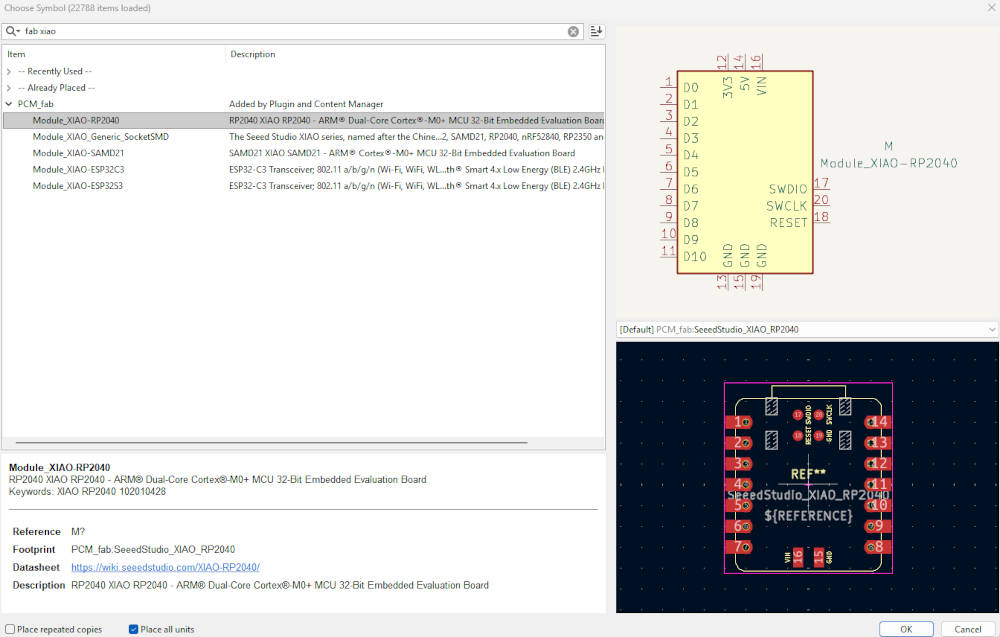The width and height of the screenshot is (1000, 637).
Task: Clear the search text with the X icon
Action: (573, 31)
